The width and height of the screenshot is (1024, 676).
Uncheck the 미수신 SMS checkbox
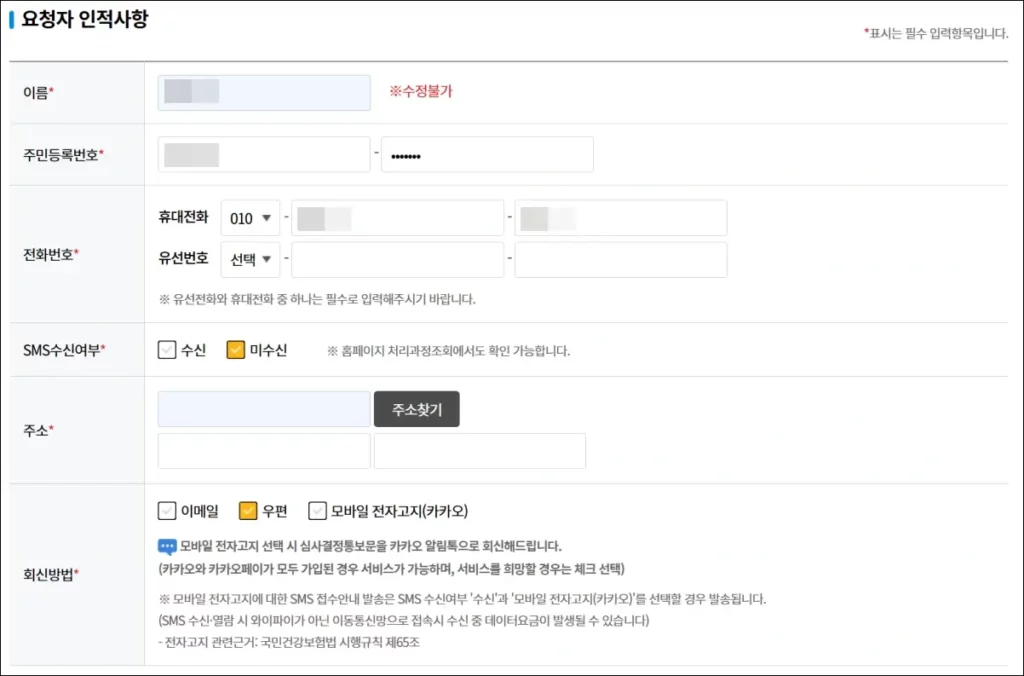click(x=235, y=350)
